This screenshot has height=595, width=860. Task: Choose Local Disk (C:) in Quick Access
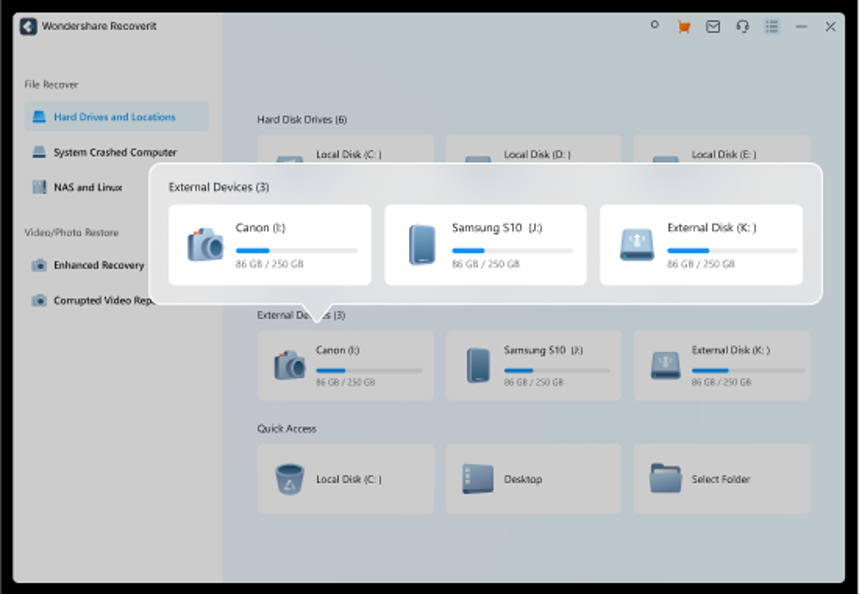coord(346,479)
